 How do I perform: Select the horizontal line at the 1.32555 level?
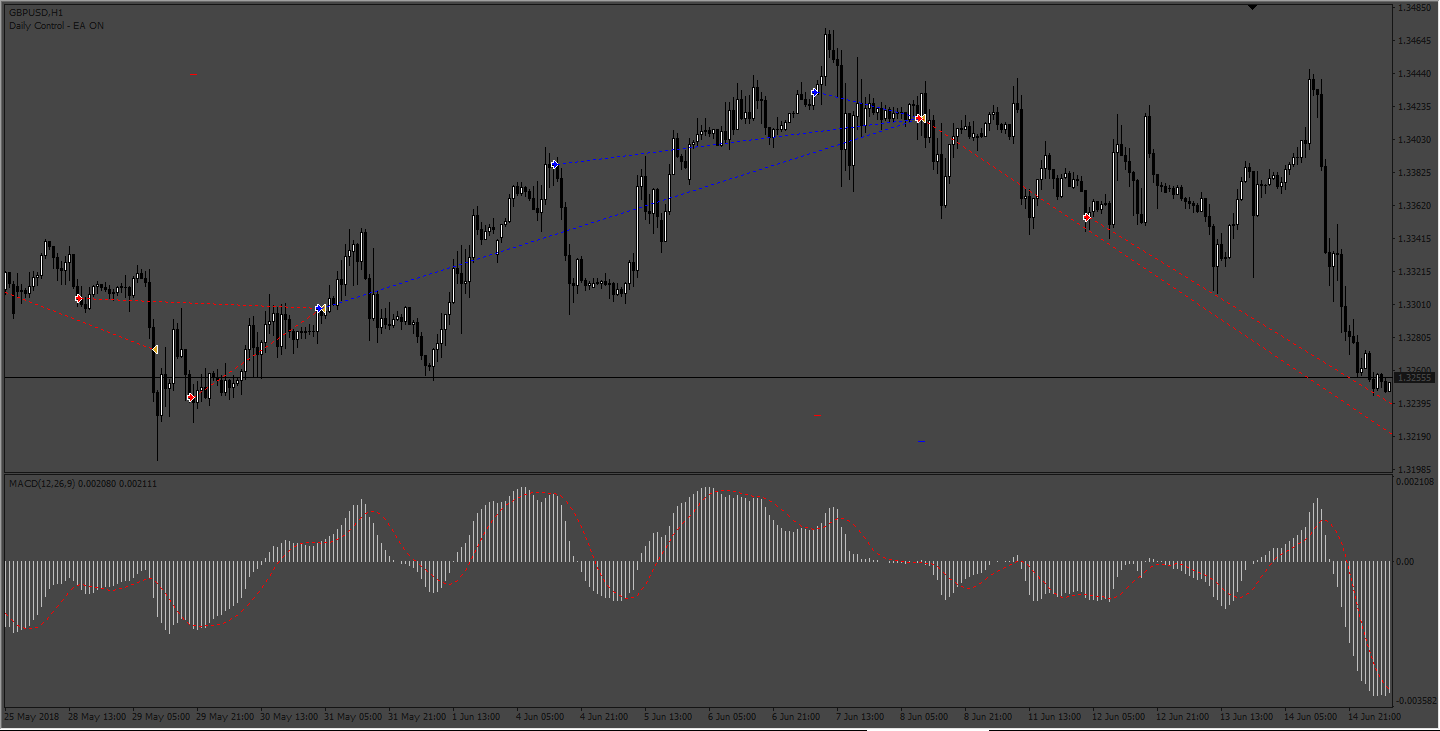tap(697, 377)
